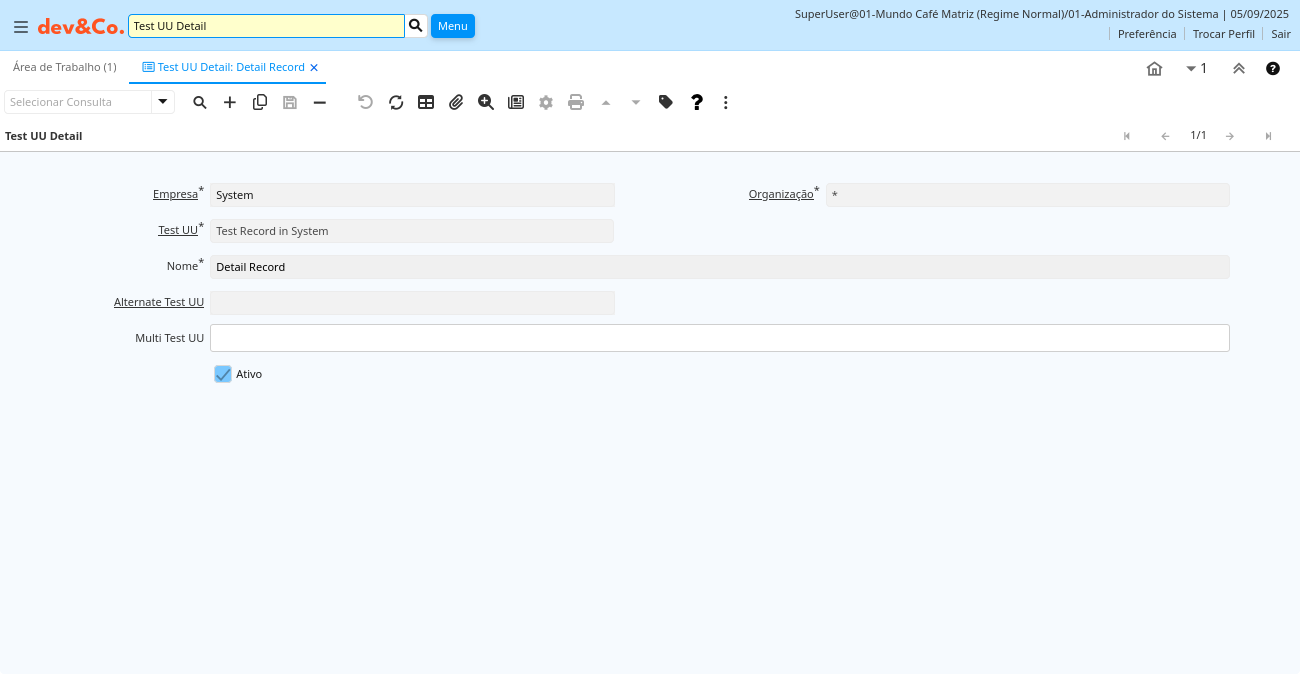Open Zoom Across magnifier icon

click(x=486, y=102)
